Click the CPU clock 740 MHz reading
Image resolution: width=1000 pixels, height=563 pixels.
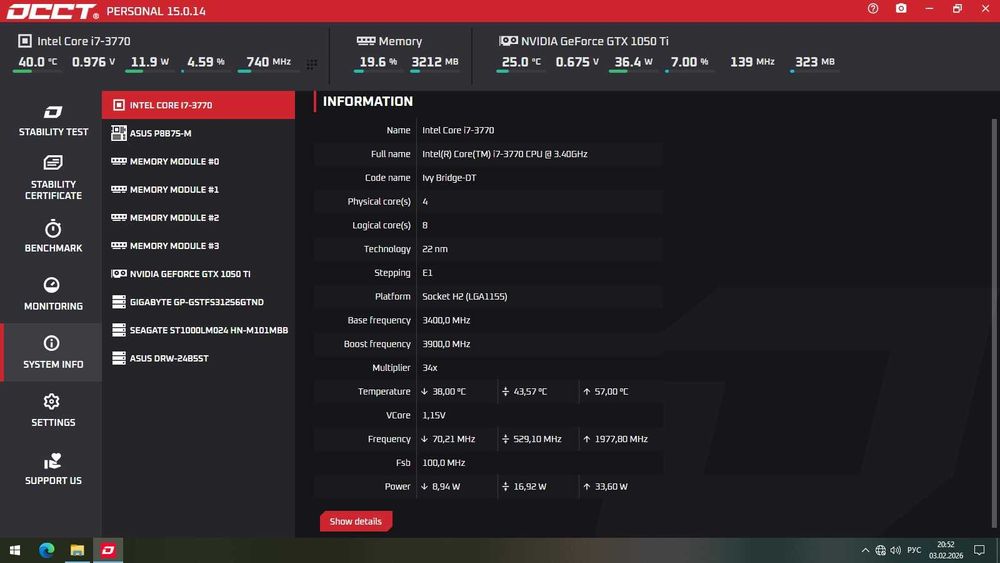pyautogui.click(x=268, y=62)
